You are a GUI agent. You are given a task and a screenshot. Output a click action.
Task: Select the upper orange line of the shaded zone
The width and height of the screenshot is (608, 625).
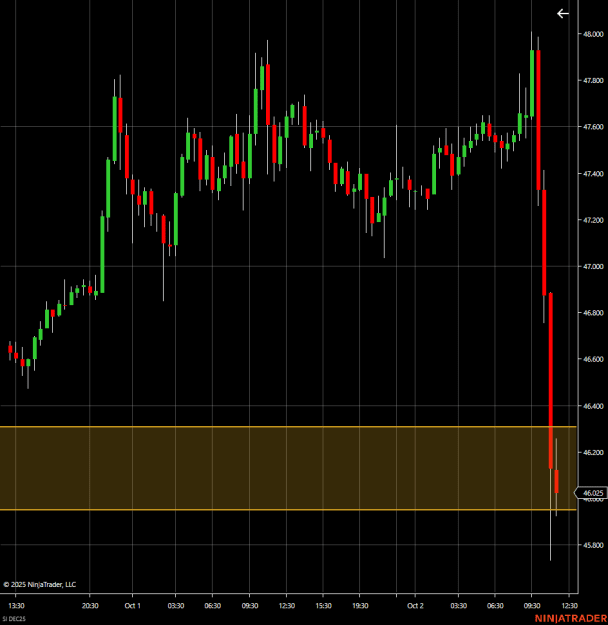tap(288, 427)
